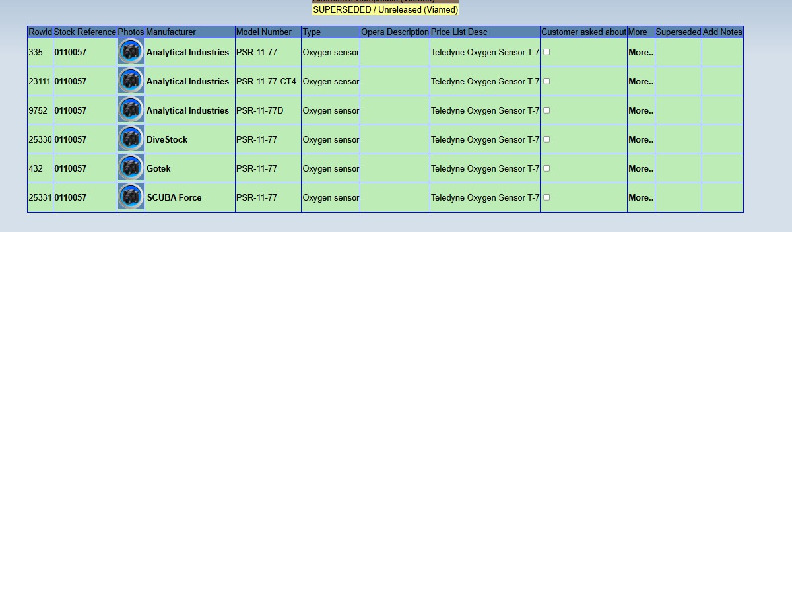Tick customer asked checkbox for row 535

[547, 52]
